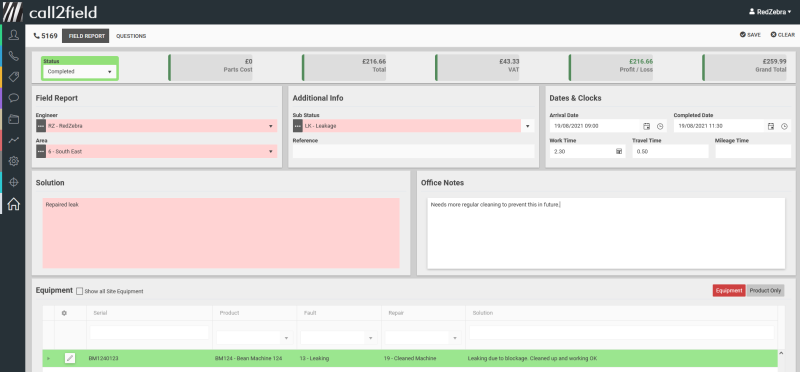Sort by the Repair column header
Image resolution: width=800 pixels, height=372 pixels.
(x=396, y=313)
